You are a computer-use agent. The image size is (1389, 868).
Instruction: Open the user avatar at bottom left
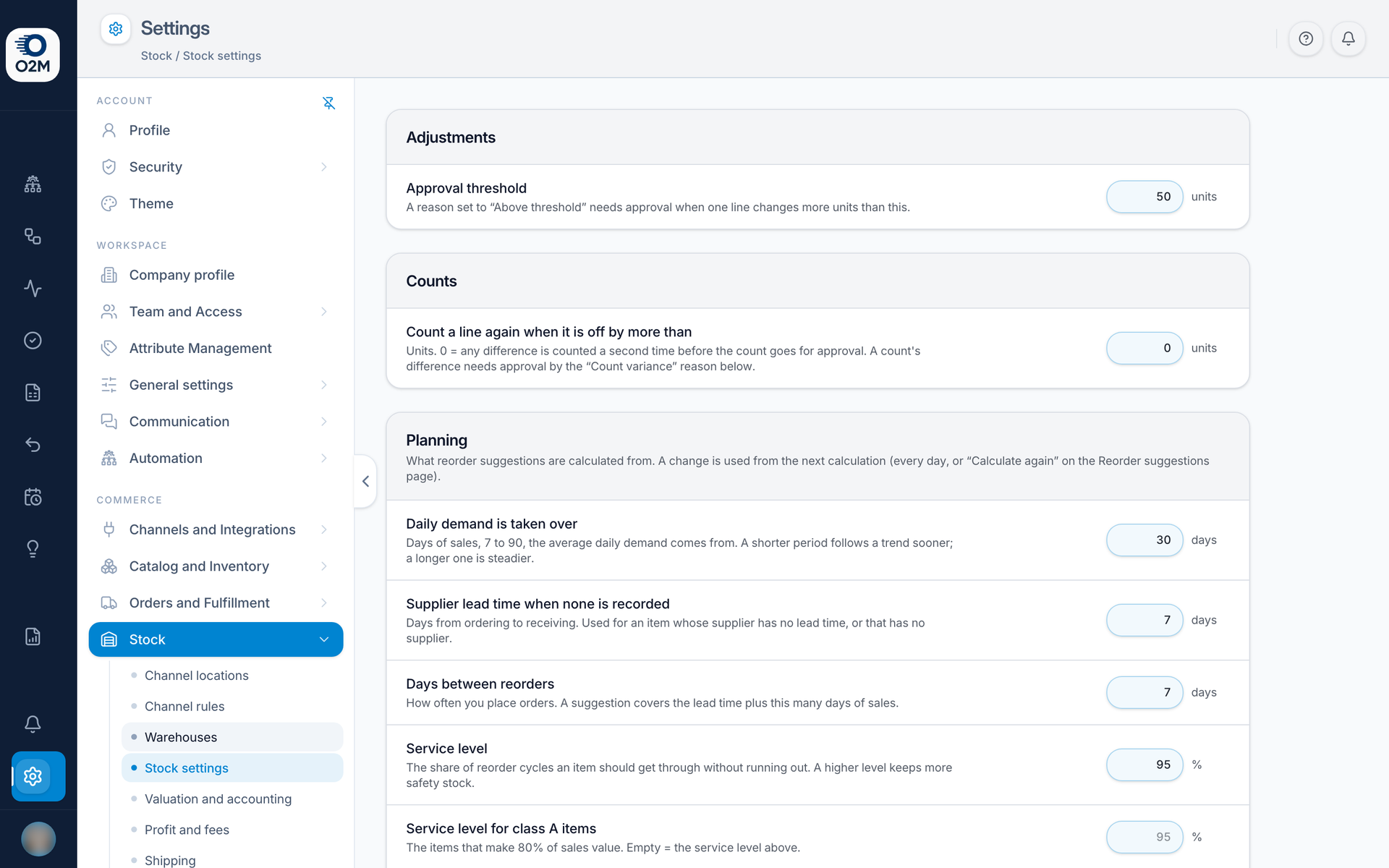38,839
